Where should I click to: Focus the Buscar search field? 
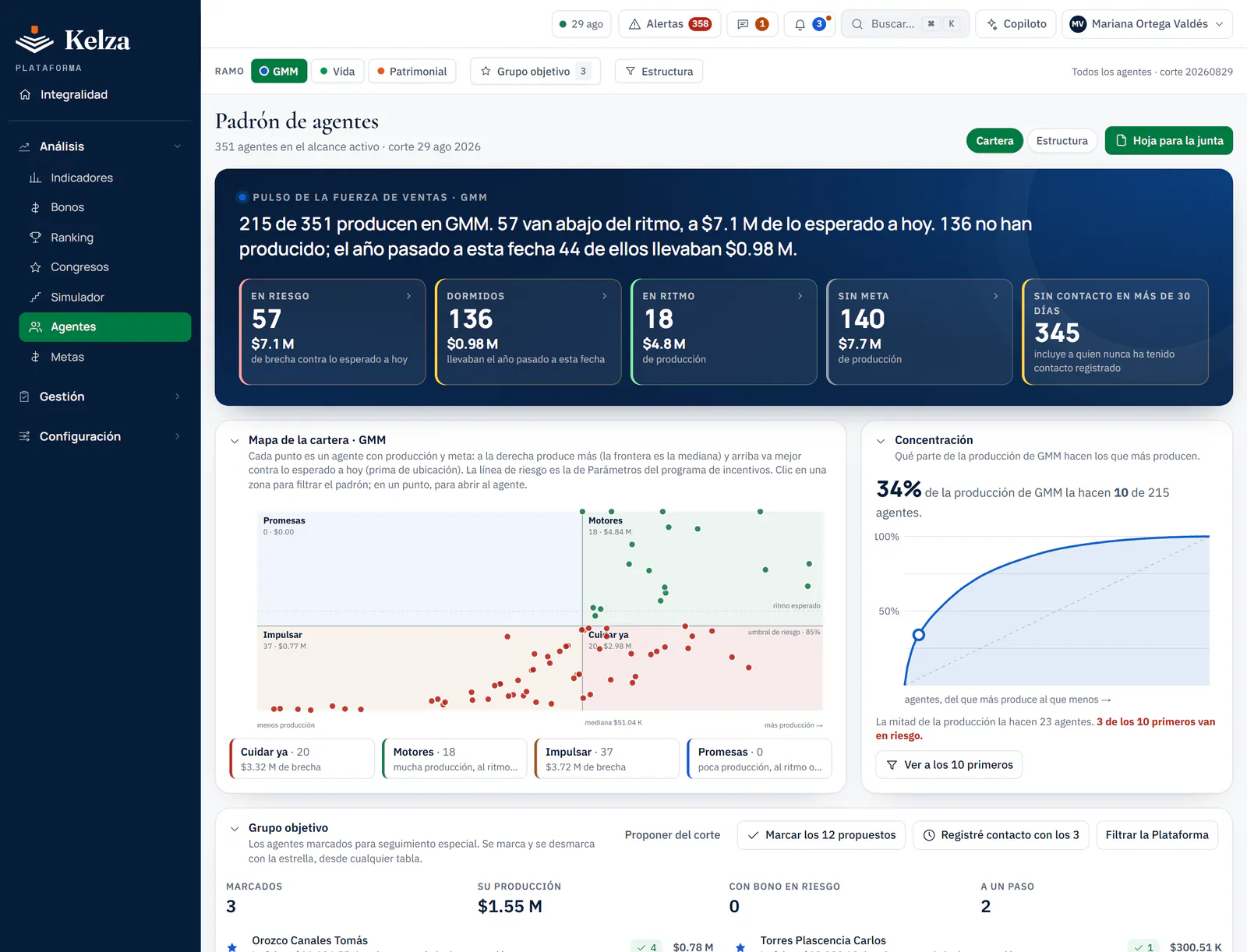coord(906,24)
